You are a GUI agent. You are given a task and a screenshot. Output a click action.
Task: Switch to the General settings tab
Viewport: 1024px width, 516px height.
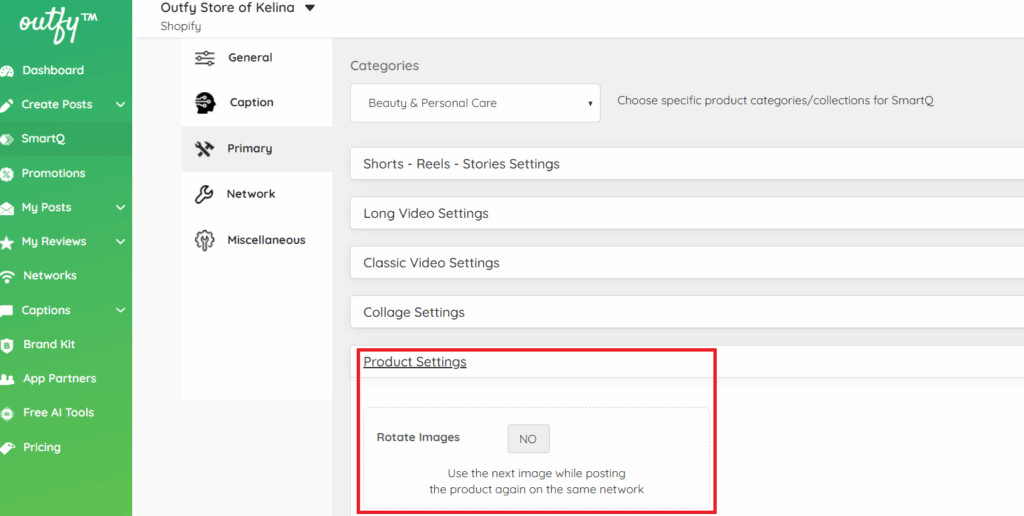tap(250, 58)
